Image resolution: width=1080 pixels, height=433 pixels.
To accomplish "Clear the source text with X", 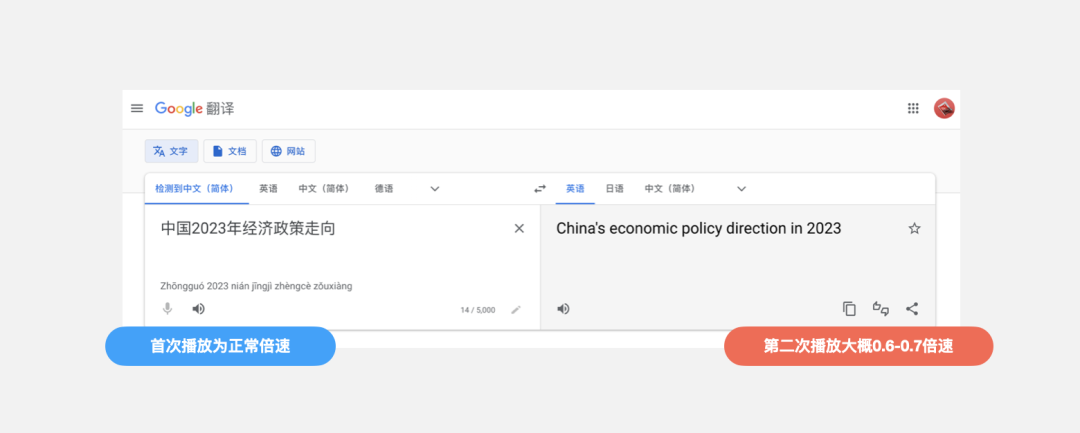I will tap(519, 229).
